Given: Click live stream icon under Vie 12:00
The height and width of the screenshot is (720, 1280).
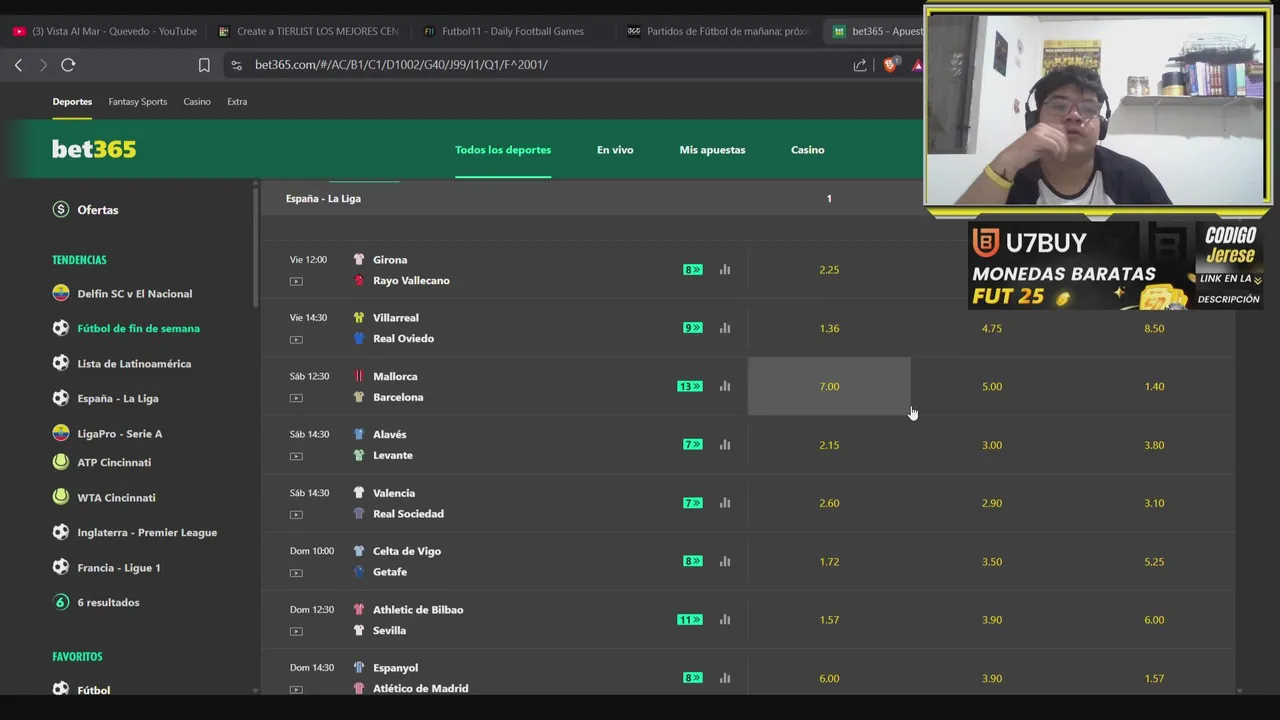Looking at the screenshot, I should (x=296, y=281).
